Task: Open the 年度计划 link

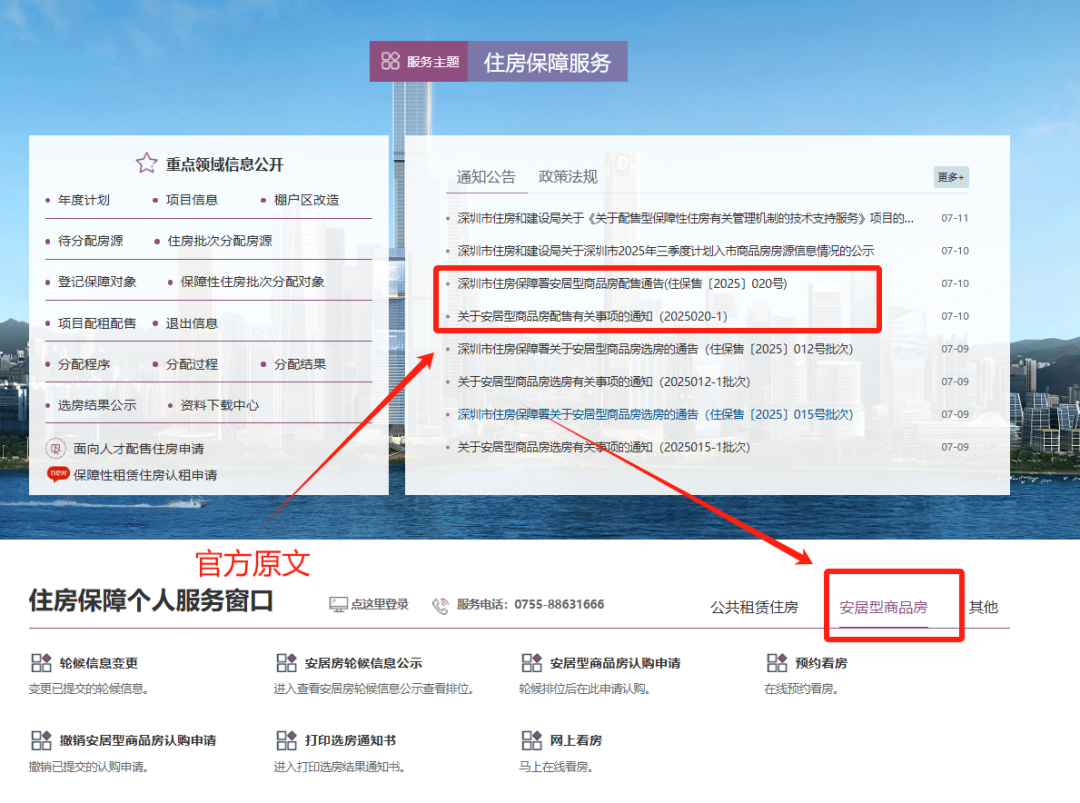Action: pos(84,200)
